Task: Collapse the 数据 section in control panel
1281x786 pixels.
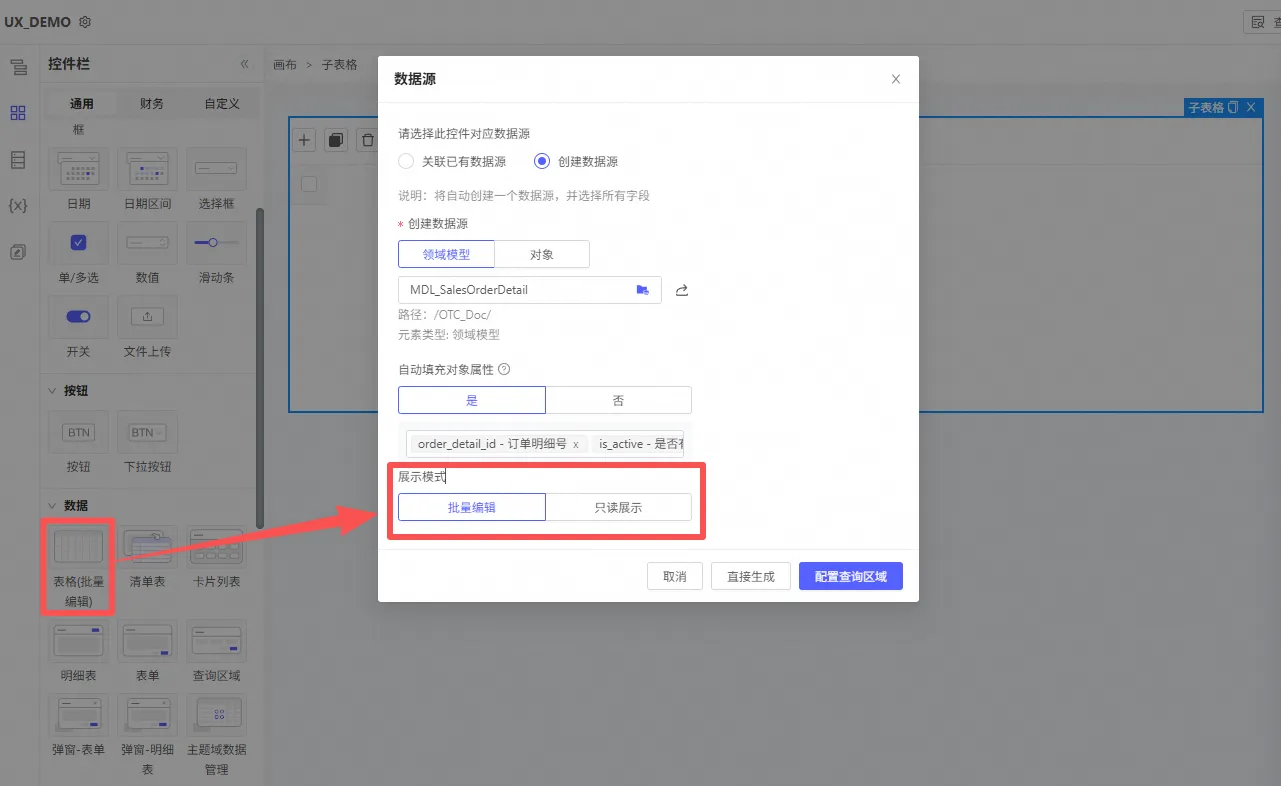Action: pyautogui.click(x=52, y=506)
